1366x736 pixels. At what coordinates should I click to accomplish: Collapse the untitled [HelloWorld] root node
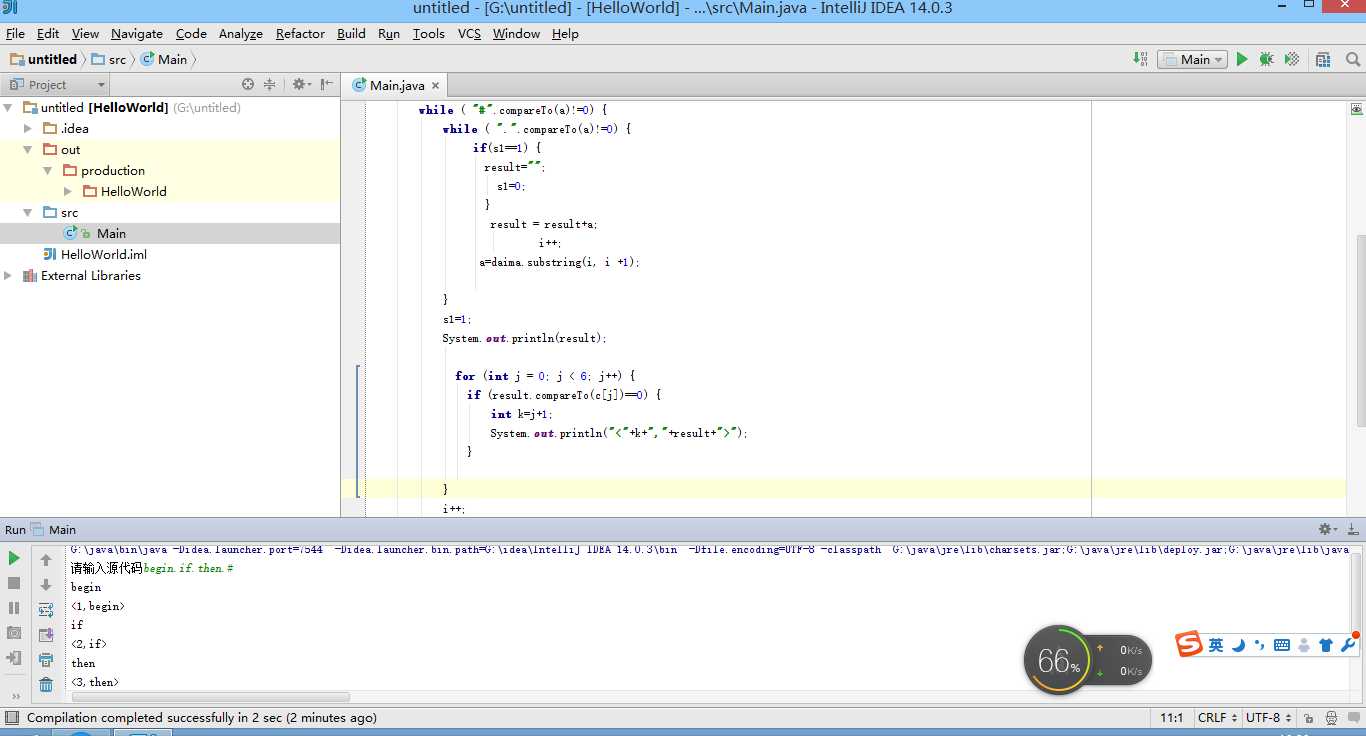click(x=8, y=107)
